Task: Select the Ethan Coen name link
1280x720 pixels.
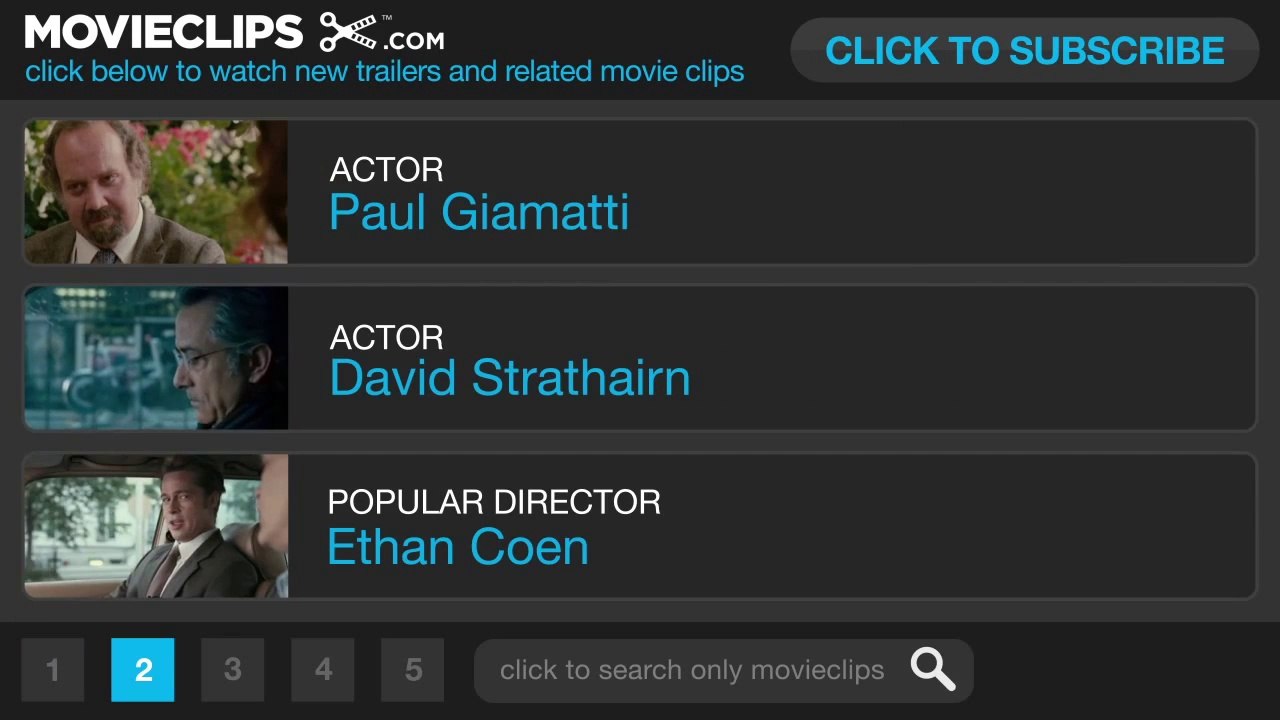Action: pyautogui.click(x=458, y=546)
